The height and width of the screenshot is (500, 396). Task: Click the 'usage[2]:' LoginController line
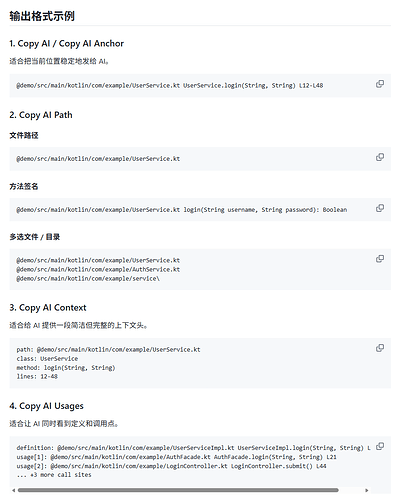point(171,466)
